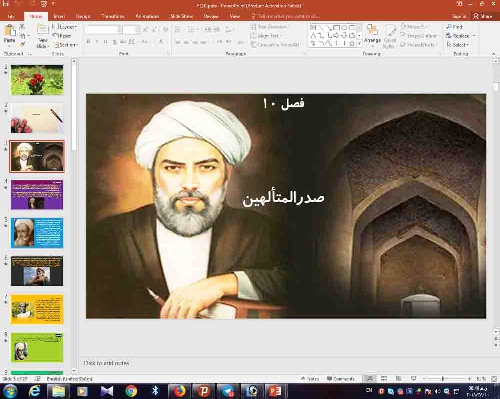The width and height of the screenshot is (500, 399).
Task: Click the Share button
Action: [x=483, y=16]
